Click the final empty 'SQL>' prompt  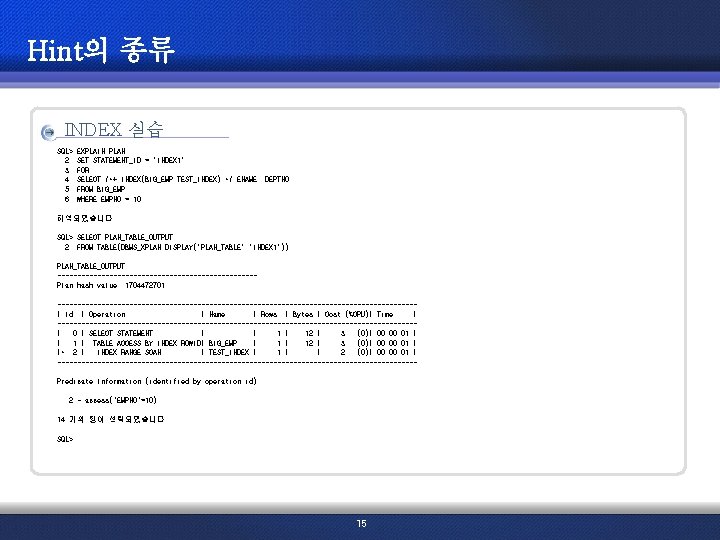[65, 439]
